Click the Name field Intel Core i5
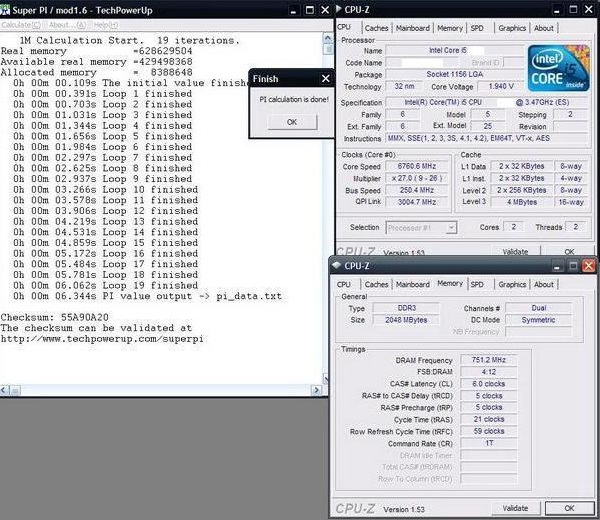Viewport: 600px width, 520px height. tap(455, 50)
